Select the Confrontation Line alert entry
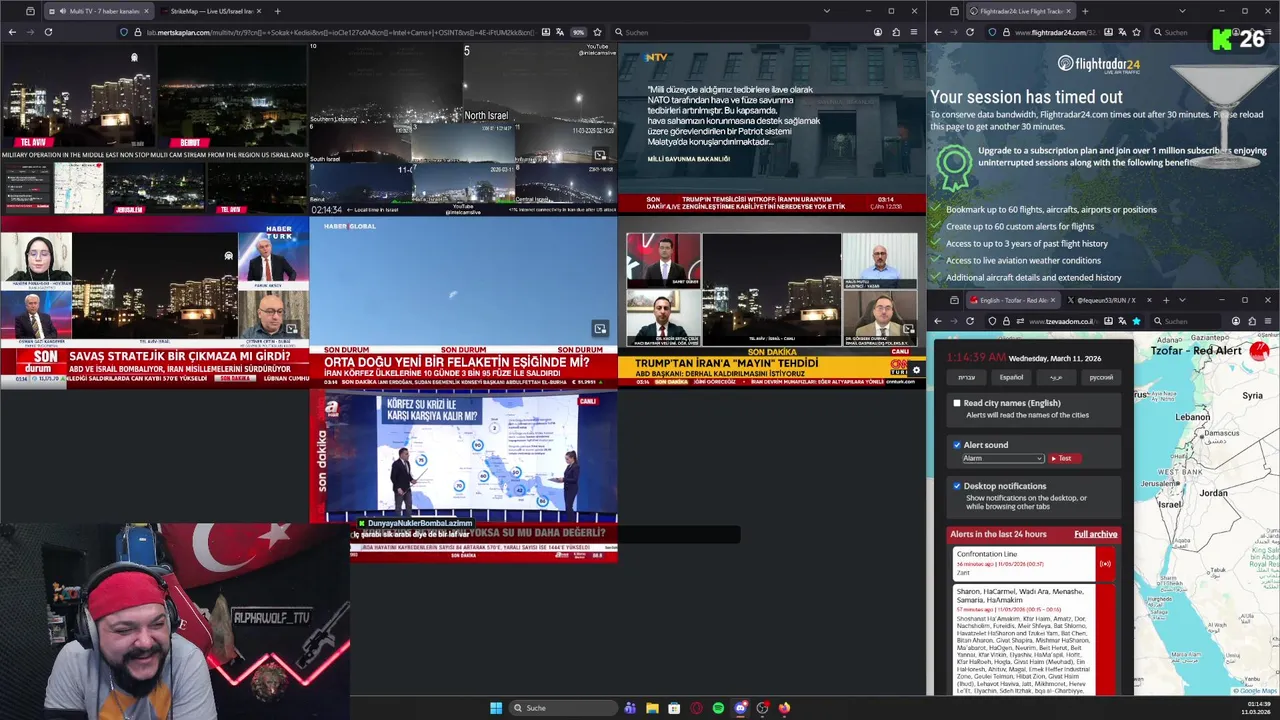The height and width of the screenshot is (720, 1280). (1034, 563)
